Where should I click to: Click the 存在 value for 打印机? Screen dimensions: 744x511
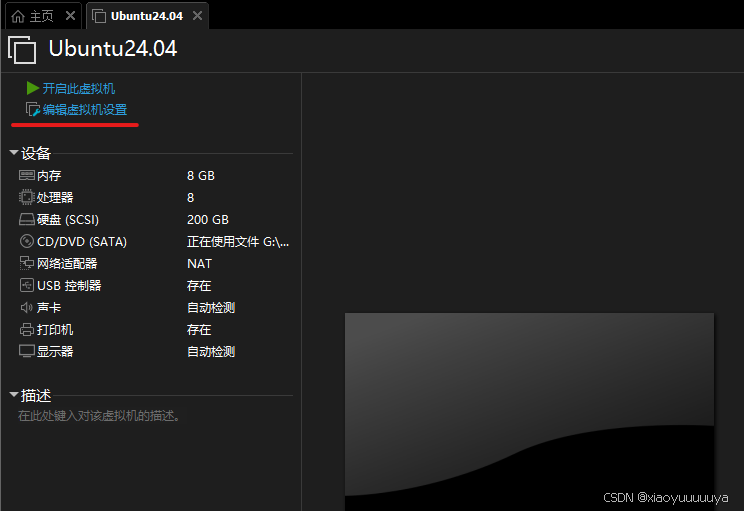pos(199,329)
